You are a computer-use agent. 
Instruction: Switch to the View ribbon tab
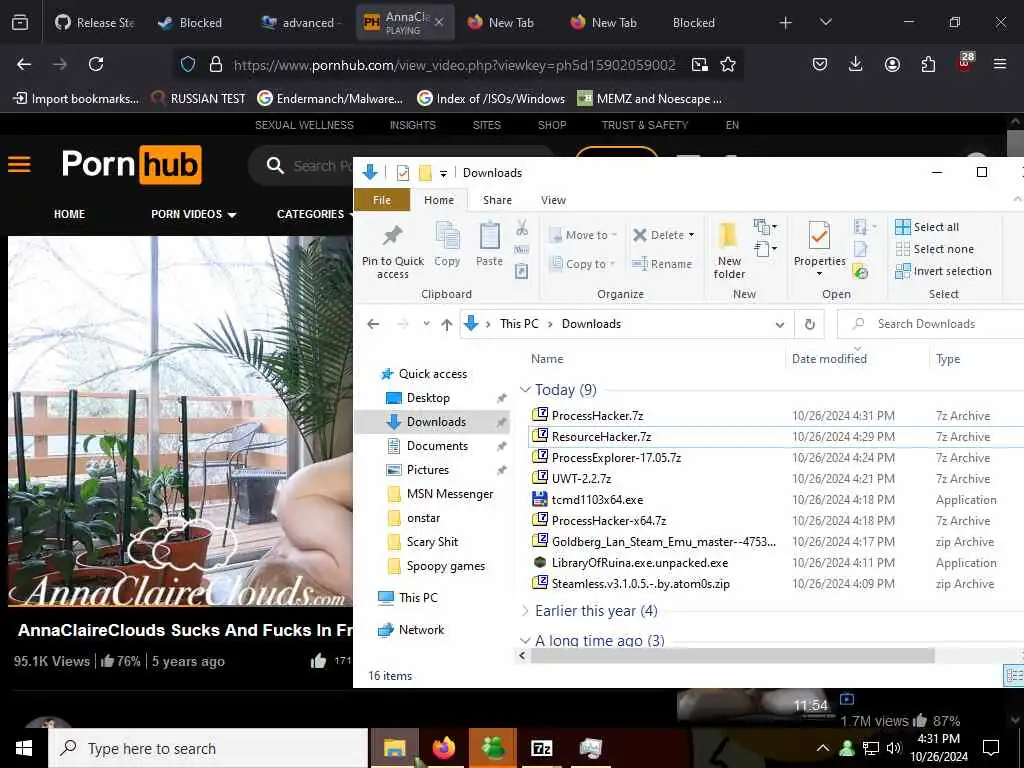(553, 200)
